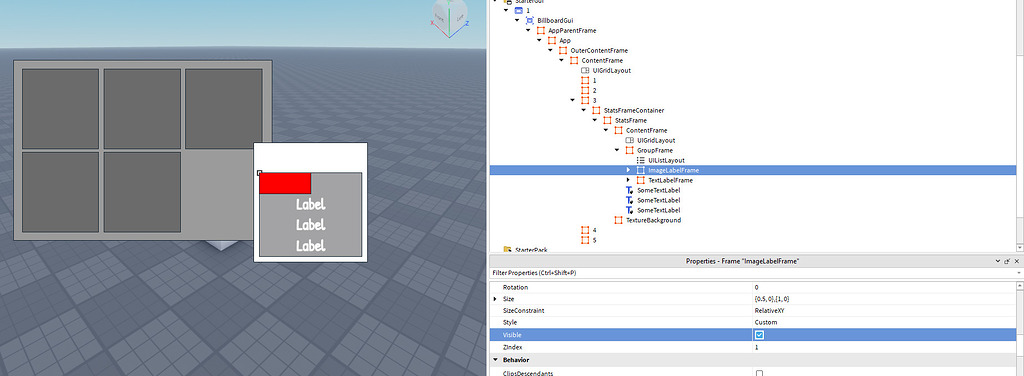Enable the ClipsDescendants checkbox
This screenshot has height=376, width=1024.
click(x=759, y=373)
